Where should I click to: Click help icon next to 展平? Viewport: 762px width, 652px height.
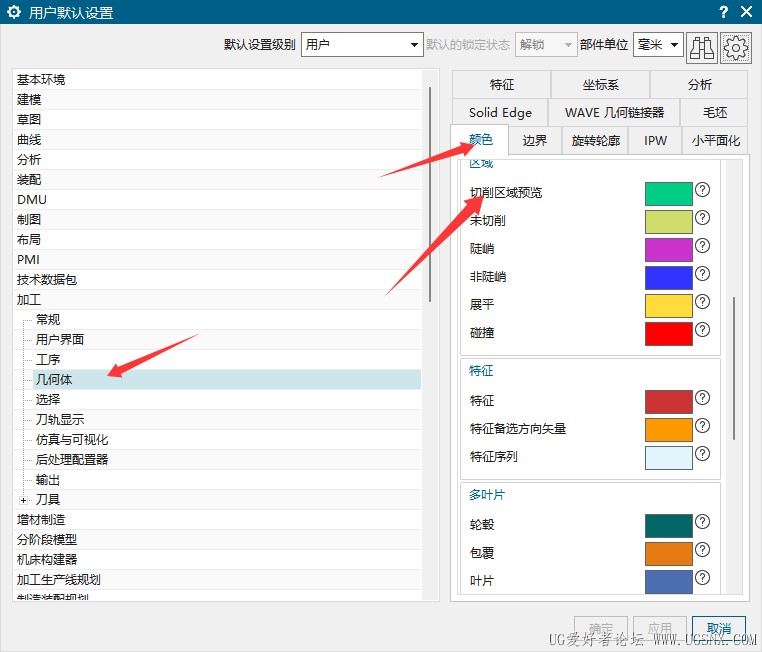point(702,302)
